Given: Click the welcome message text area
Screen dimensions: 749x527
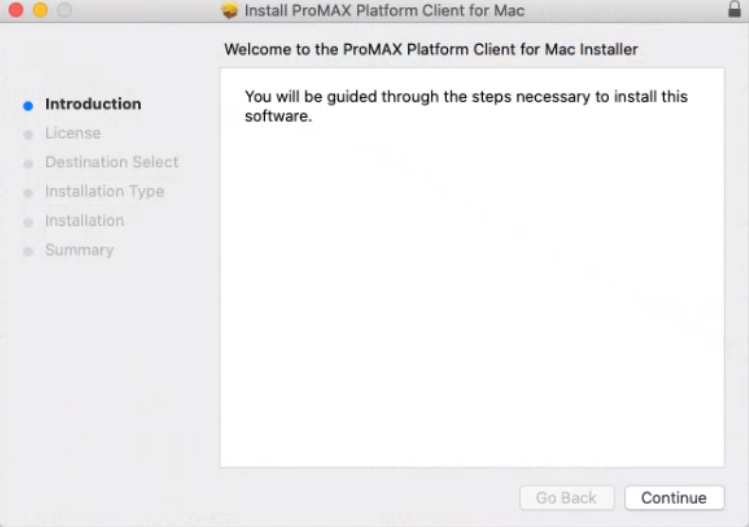Looking at the screenshot, I should tap(466, 106).
